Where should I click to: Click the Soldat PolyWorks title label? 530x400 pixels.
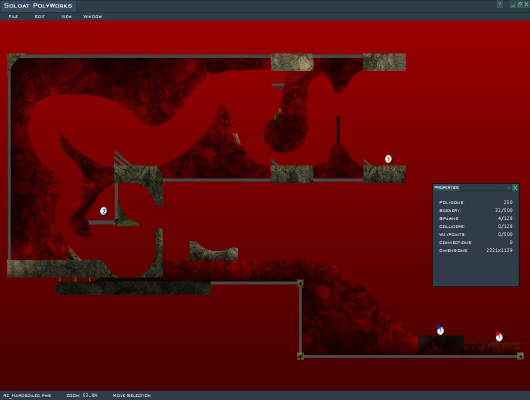pos(38,6)
